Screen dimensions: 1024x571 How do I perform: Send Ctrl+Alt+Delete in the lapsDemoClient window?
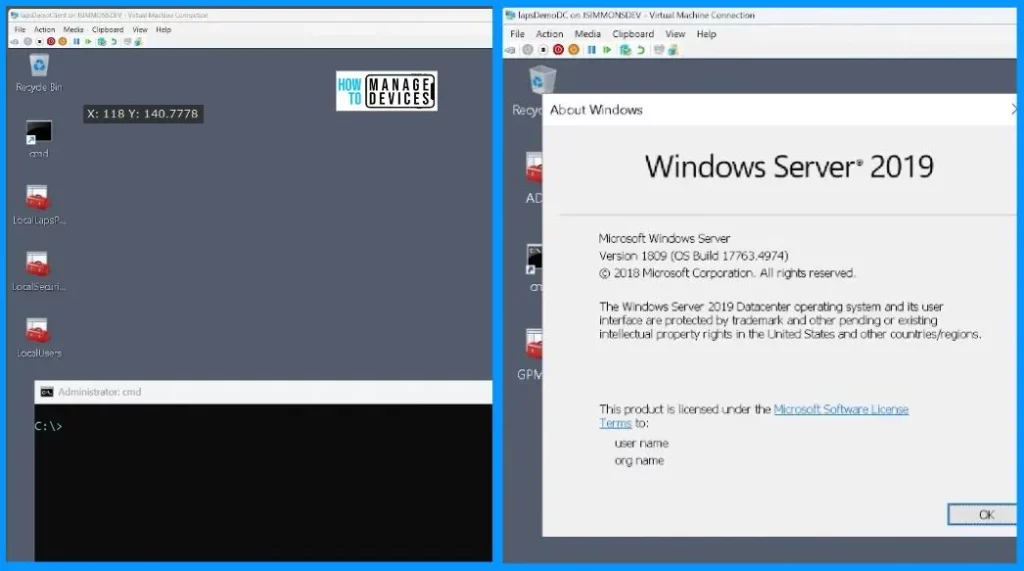[x=14, y=42]
